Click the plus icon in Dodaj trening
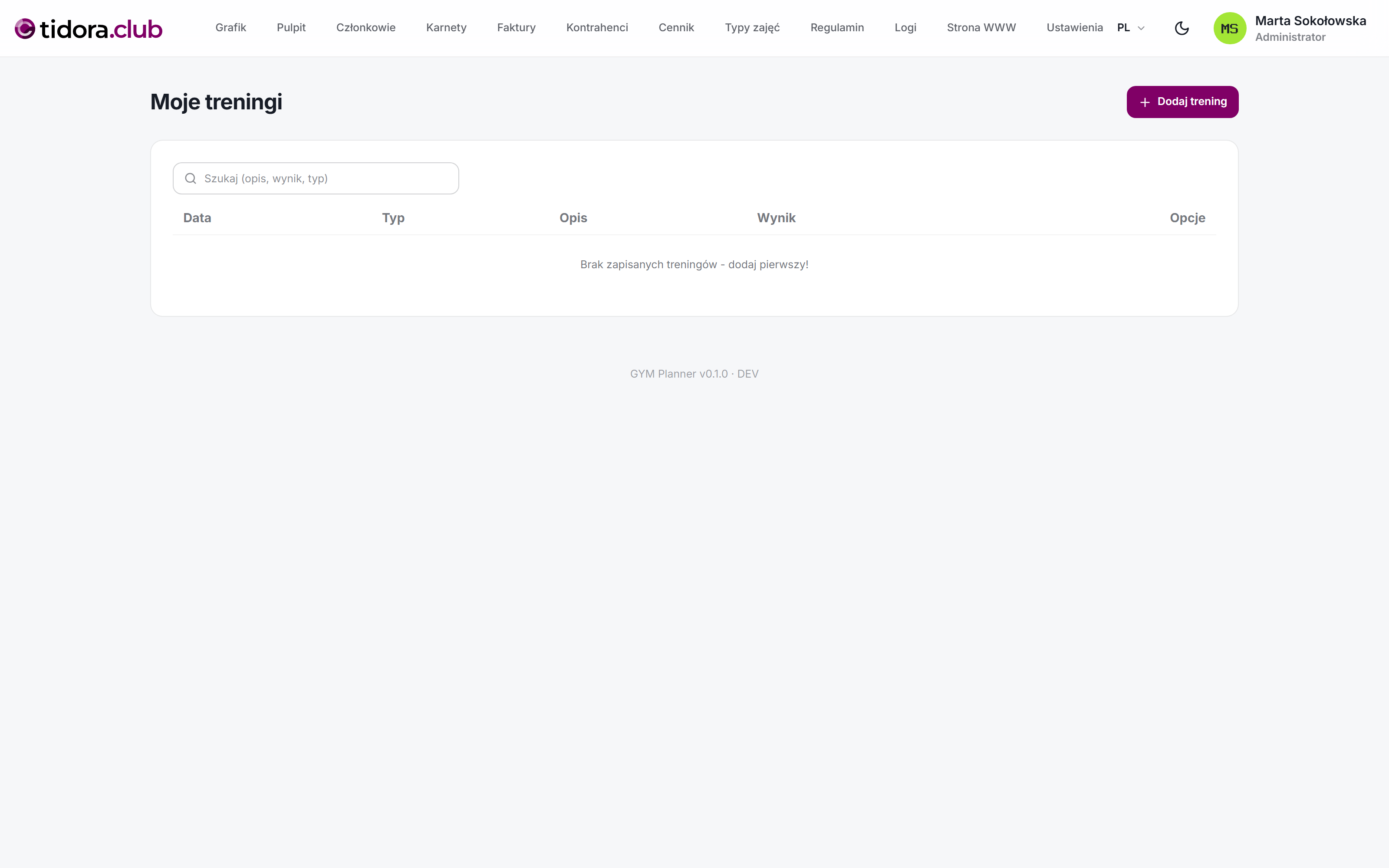Screen dimensions: 1389x868 click(x=1145, y=102)
